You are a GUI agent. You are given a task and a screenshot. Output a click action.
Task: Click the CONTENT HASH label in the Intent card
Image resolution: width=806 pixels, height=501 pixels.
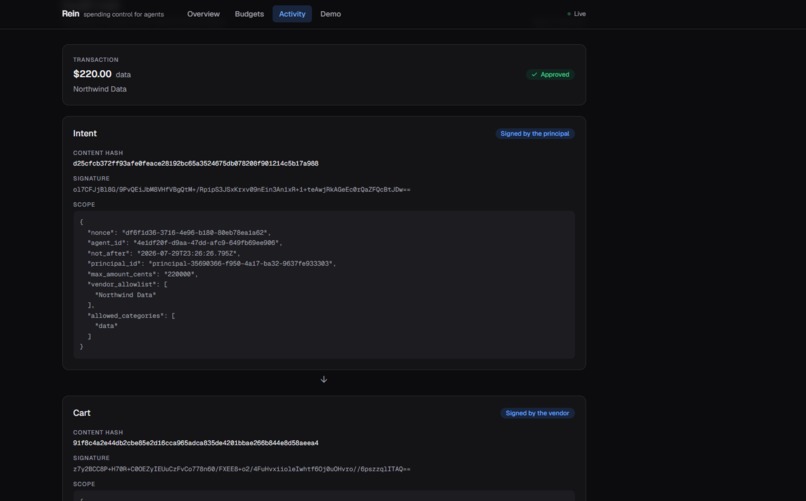coord(98,153)
